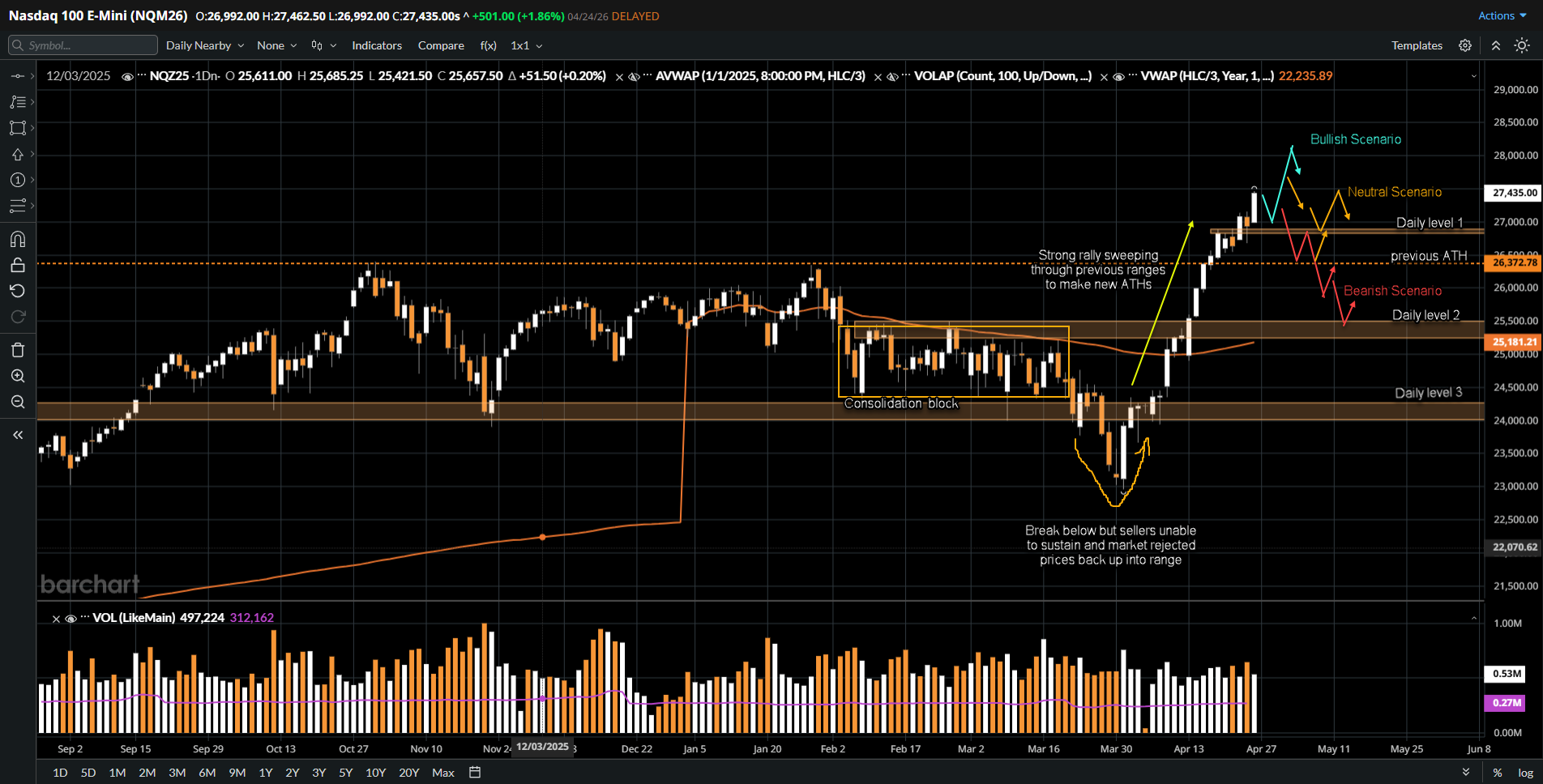Click the Compare button
Image resolution: width=1543 pixels, height=784 pixels.
pos(441,45)
